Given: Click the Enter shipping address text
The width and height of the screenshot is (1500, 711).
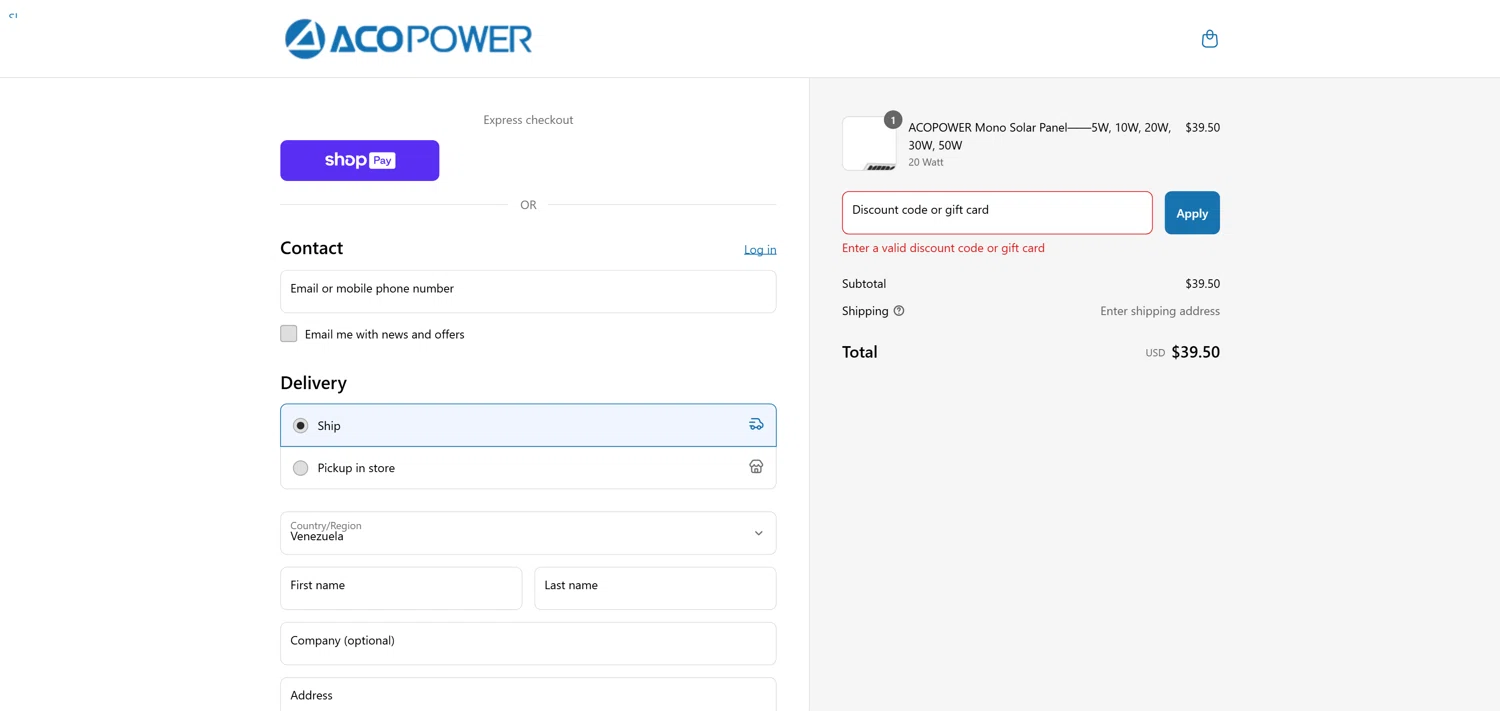Looking at the screenshot, I should pos(1160,311).
